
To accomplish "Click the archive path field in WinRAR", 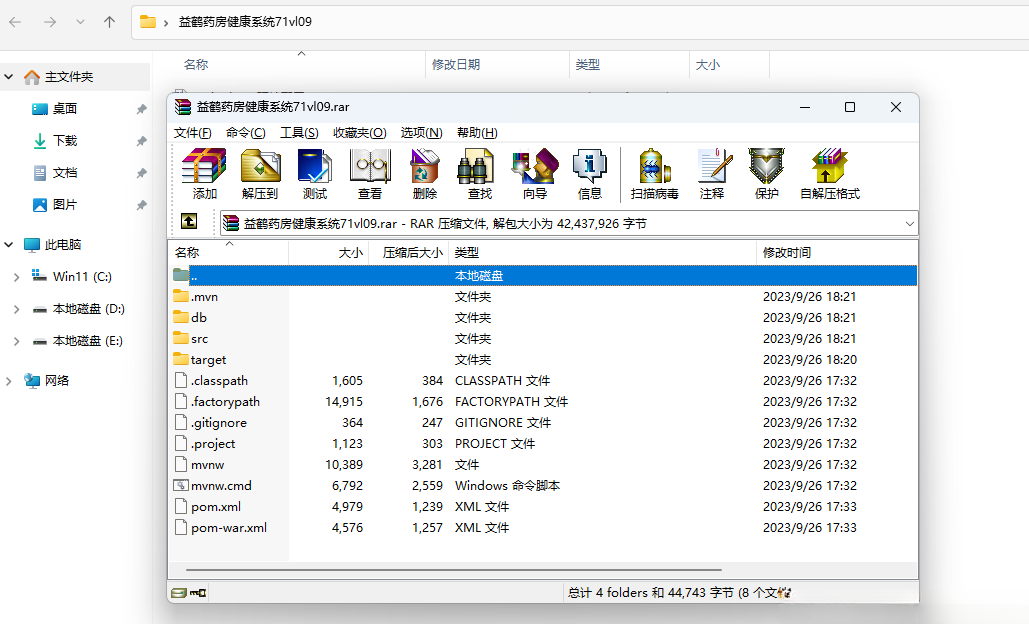I will (x=568, y=224).
